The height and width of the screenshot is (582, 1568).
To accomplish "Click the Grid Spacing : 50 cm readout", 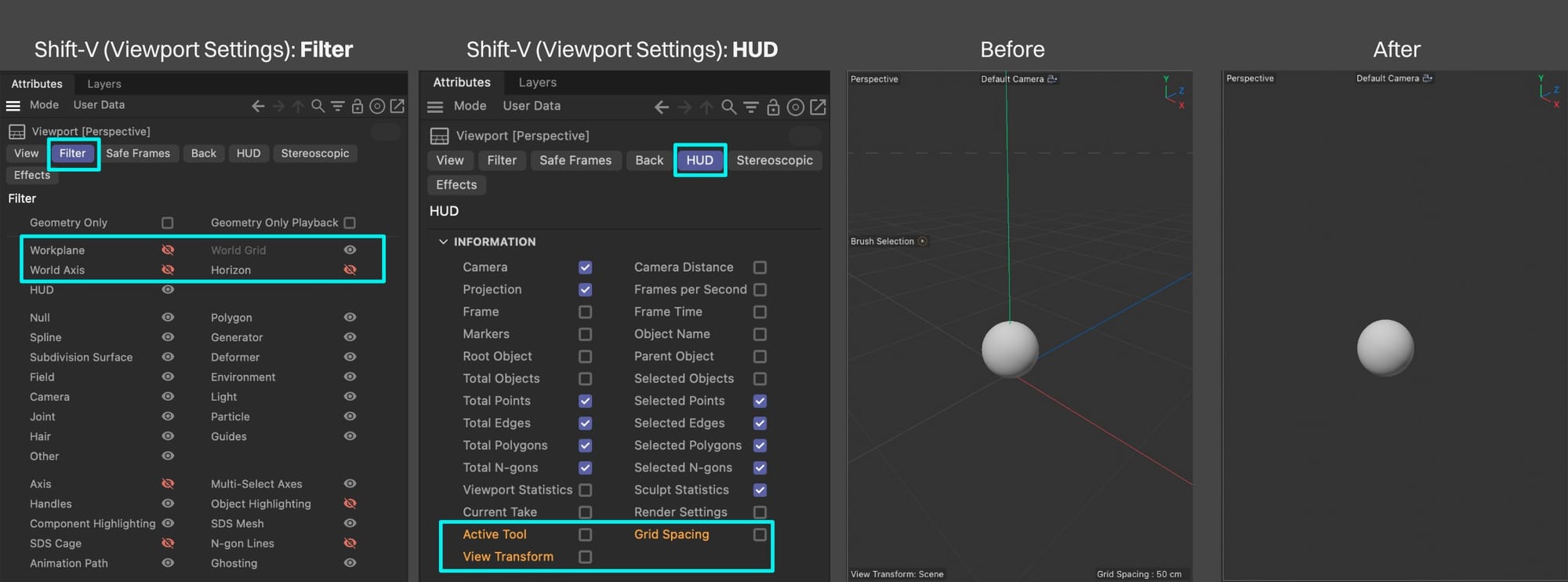I will pyautogui.click(x=1138, y=574).
